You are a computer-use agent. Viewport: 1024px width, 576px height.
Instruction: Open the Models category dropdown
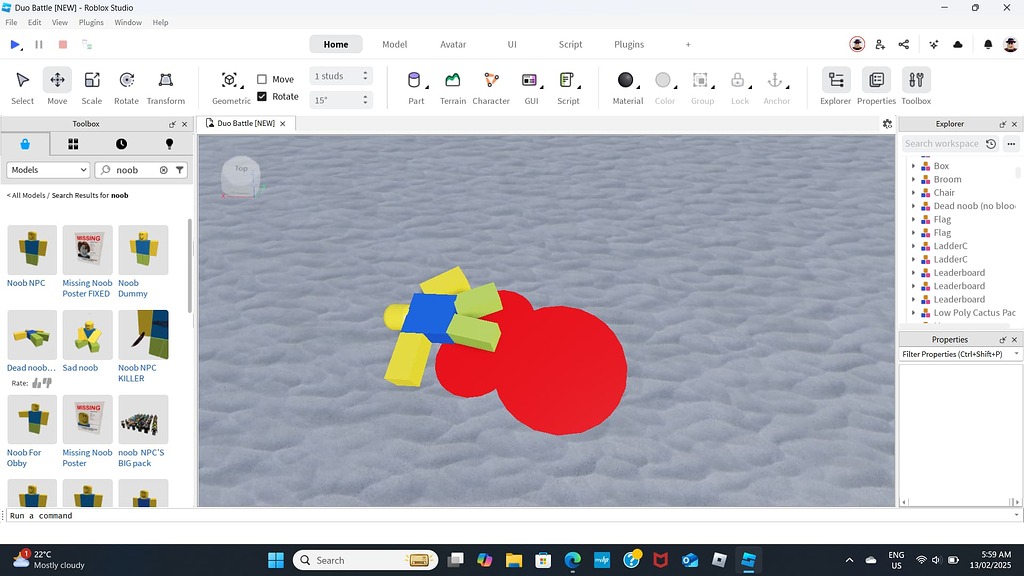pos(47,170)
